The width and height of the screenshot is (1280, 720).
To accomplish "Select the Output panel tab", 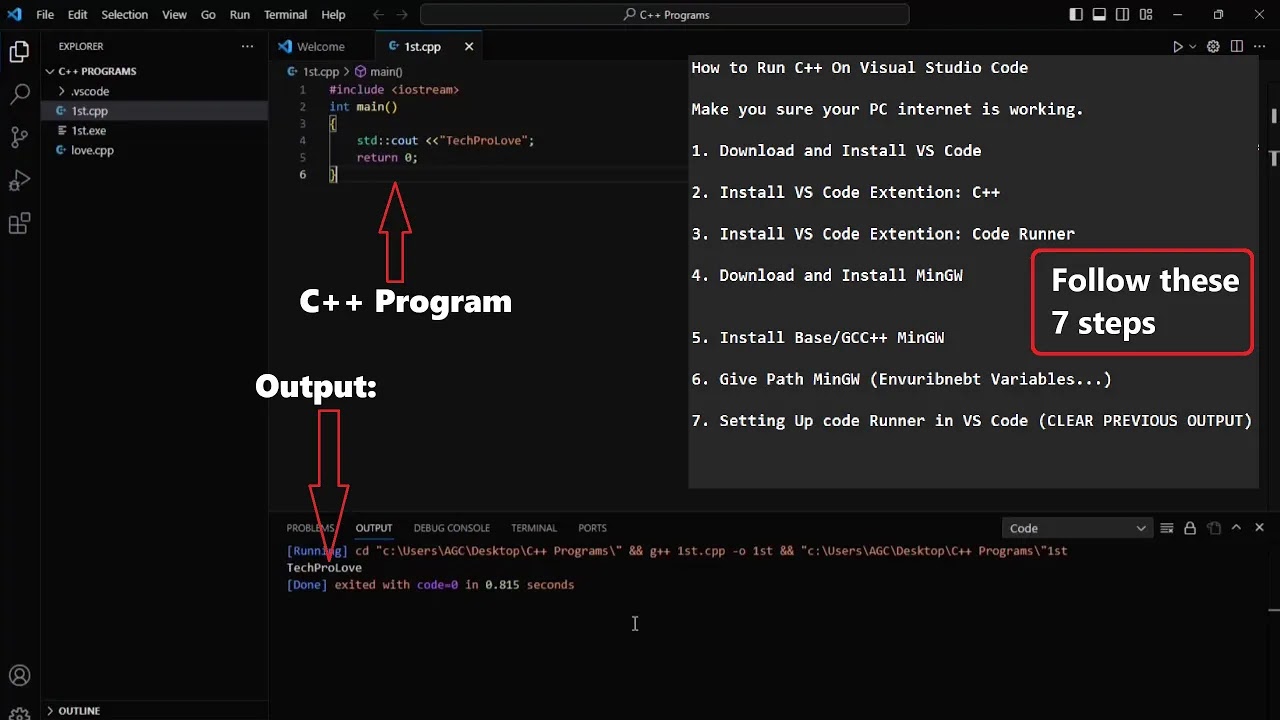I will (x=374, y=528).
